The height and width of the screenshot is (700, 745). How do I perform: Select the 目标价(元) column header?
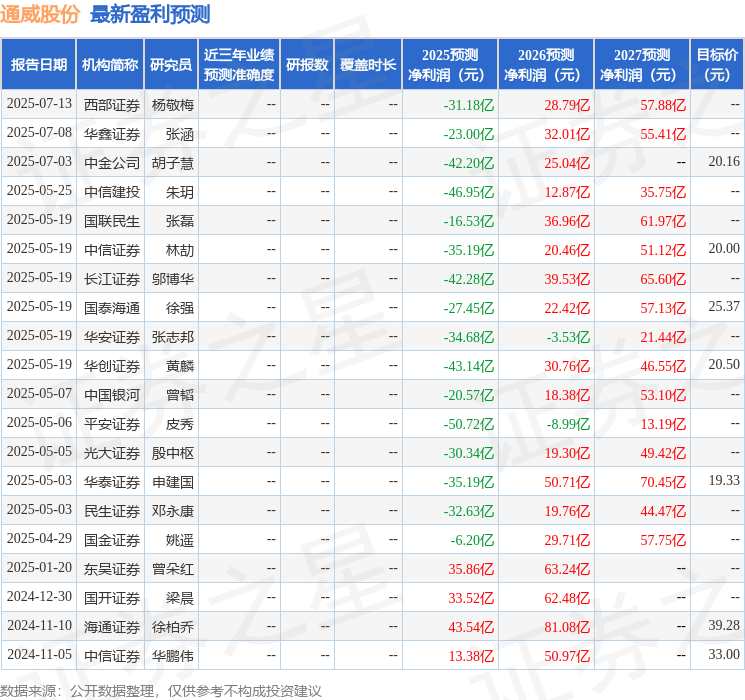click(x=717, y=65)
